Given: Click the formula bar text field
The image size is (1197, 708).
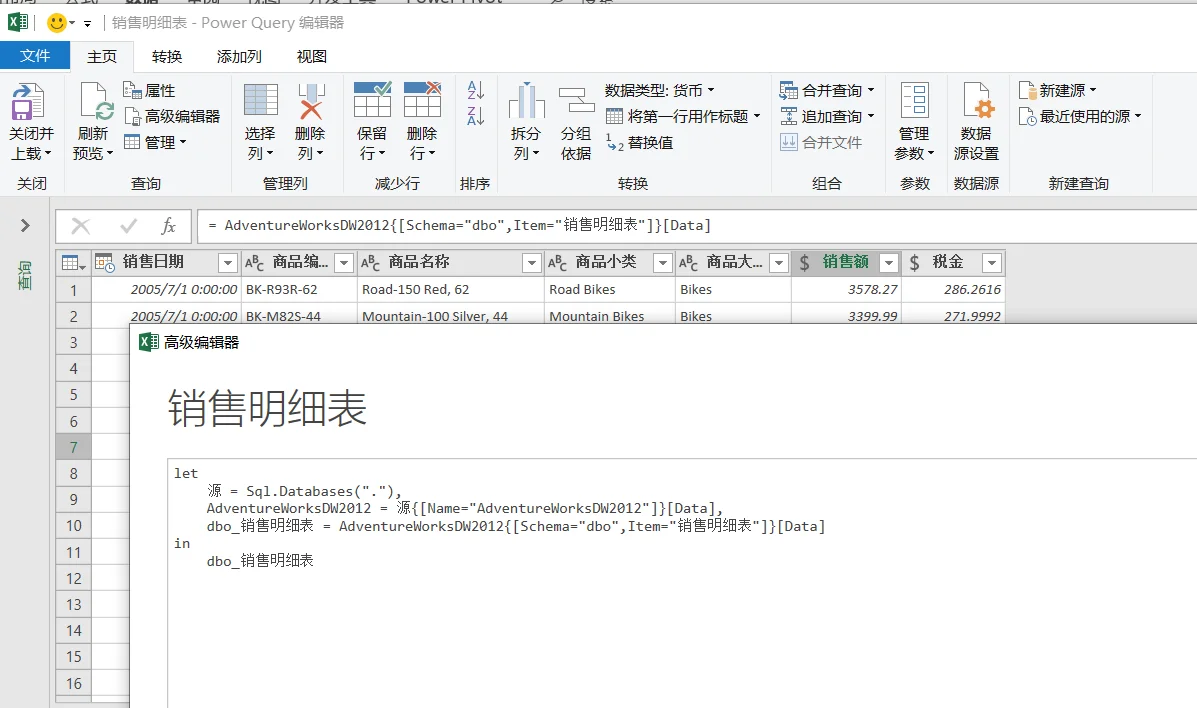Looking at the screenshot, I should click(x=696, y=225).
